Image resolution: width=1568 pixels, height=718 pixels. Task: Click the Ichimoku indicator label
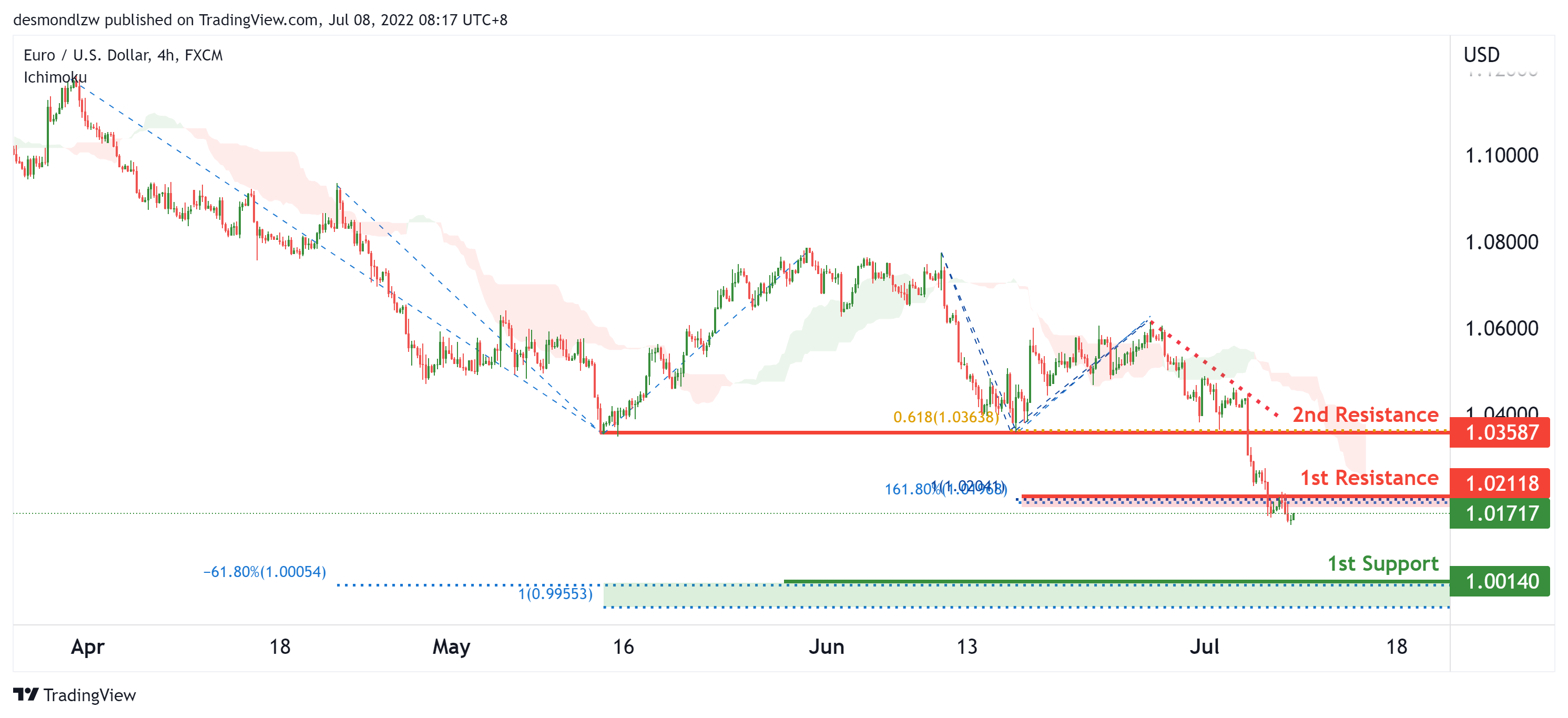55,77
